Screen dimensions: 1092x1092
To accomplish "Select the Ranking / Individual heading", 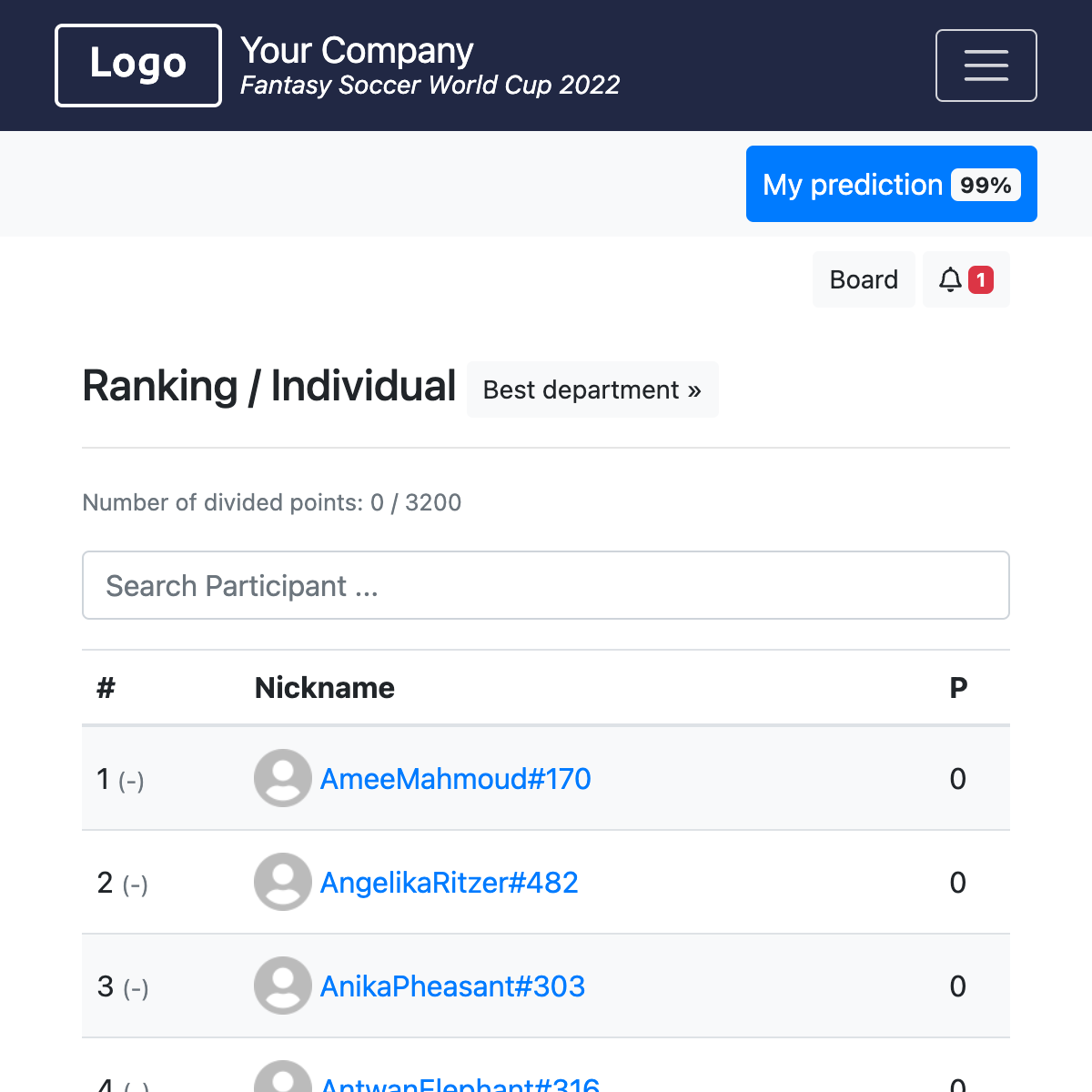I will click(268, 386).
